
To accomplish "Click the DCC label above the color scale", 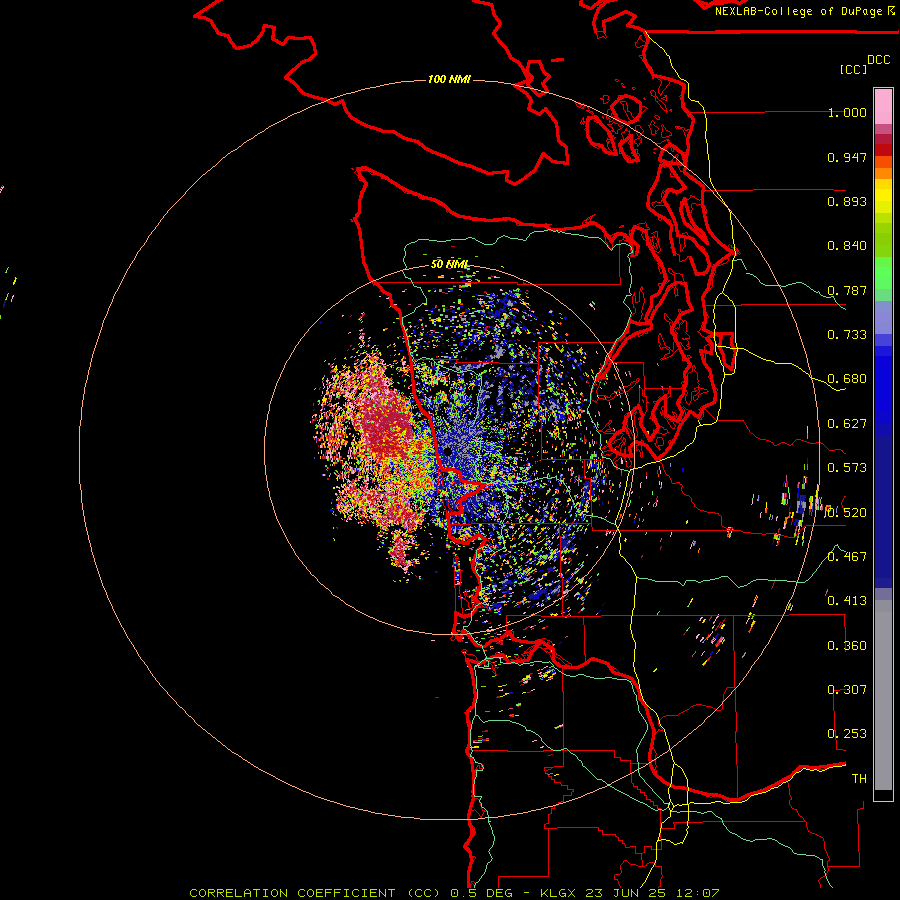I will [x=878, y=59].
